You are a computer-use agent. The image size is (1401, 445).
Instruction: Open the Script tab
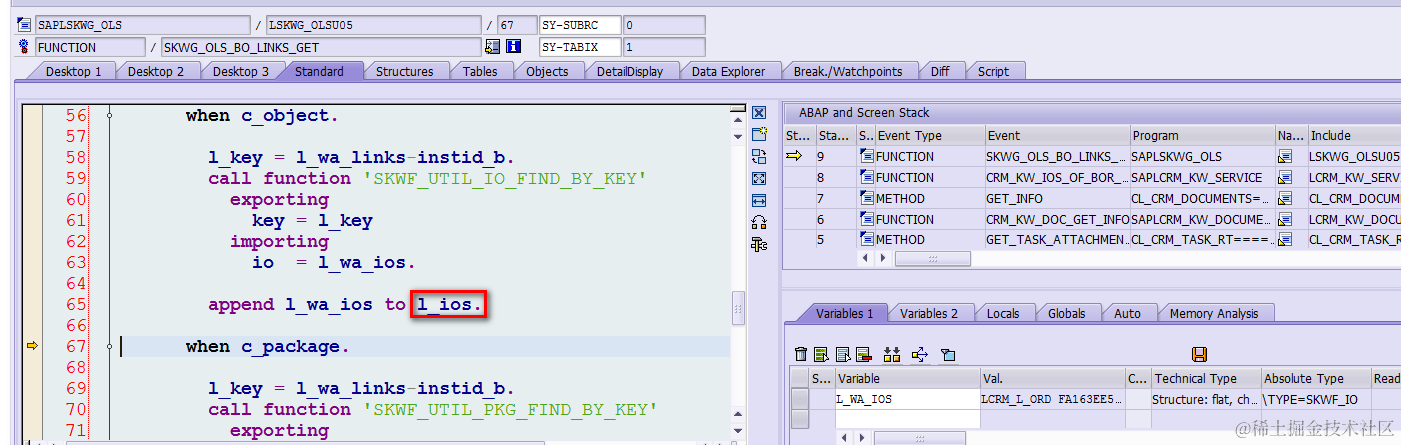pos(993,71)
